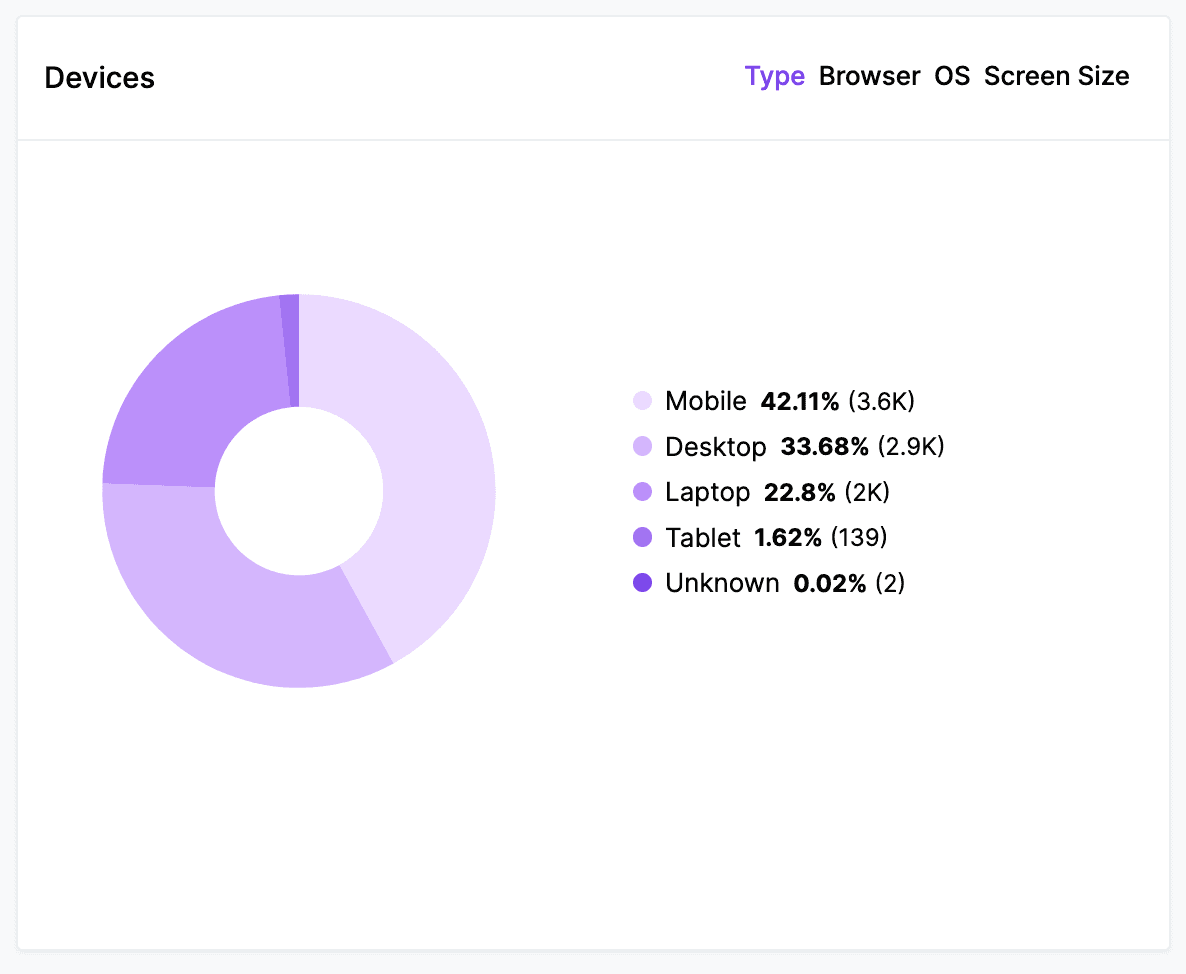Screen dimensions: 1186x974
Task: Switch to the Type tab
Action: tap(774, 77)
